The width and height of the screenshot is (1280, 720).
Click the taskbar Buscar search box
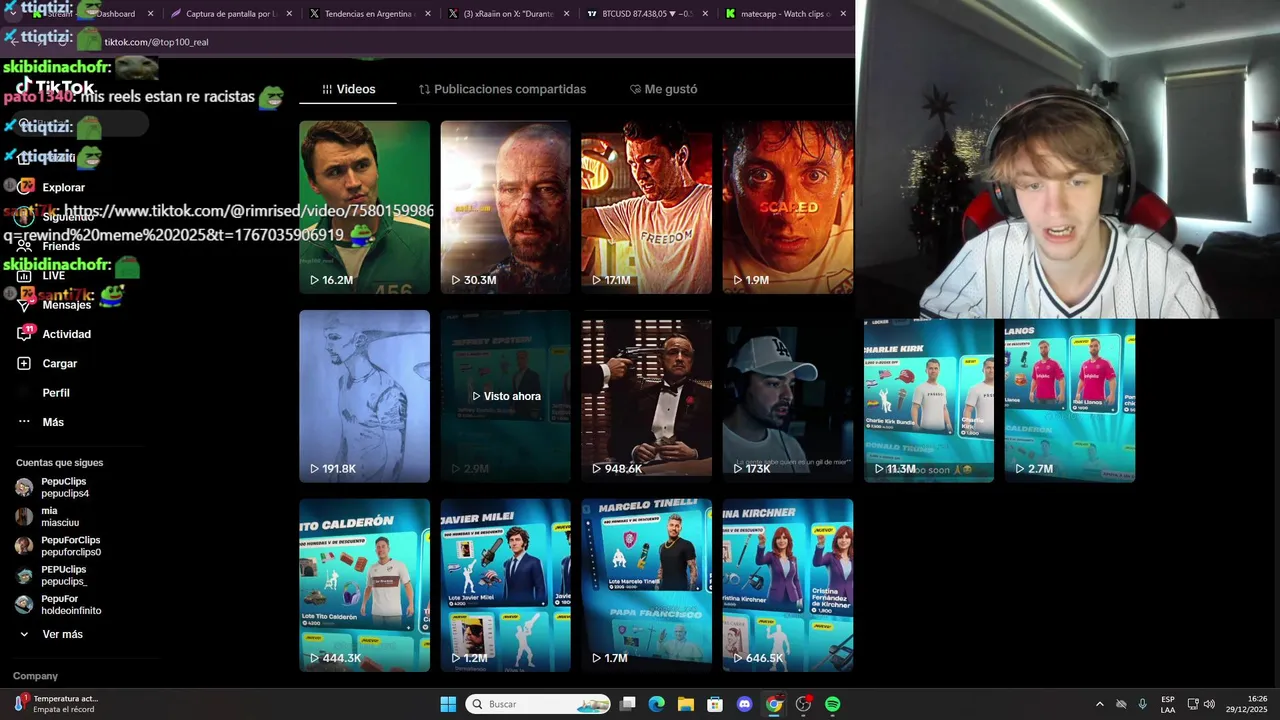(x=538, y=704)
